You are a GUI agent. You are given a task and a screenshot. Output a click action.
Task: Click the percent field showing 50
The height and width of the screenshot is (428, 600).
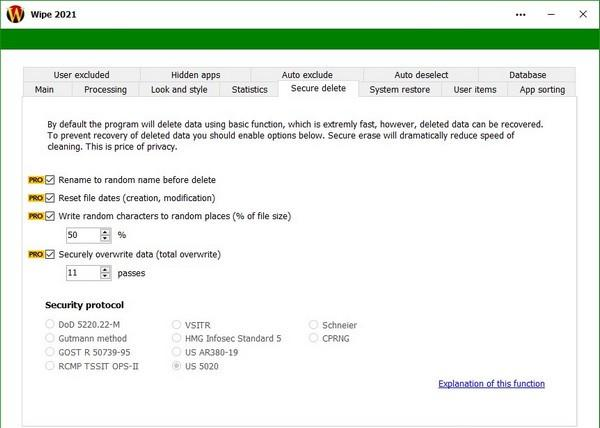(83, 235)
